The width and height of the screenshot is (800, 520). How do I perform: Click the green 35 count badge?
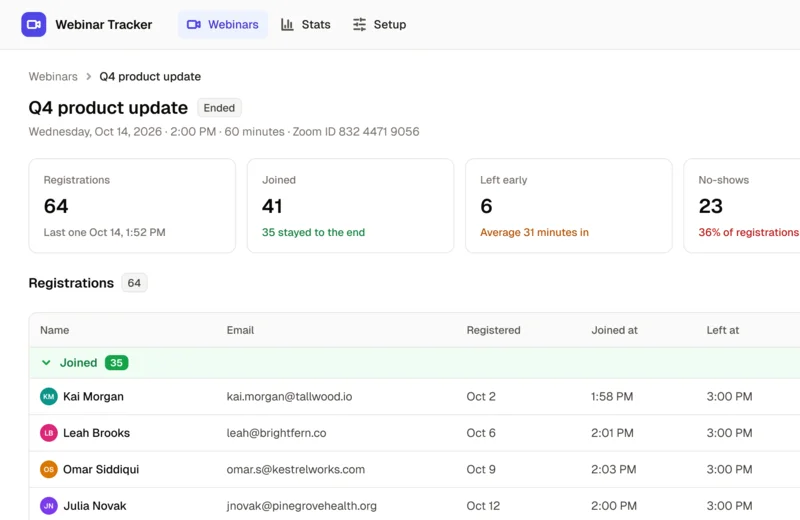pyautogui.click(x=116, y=363)
